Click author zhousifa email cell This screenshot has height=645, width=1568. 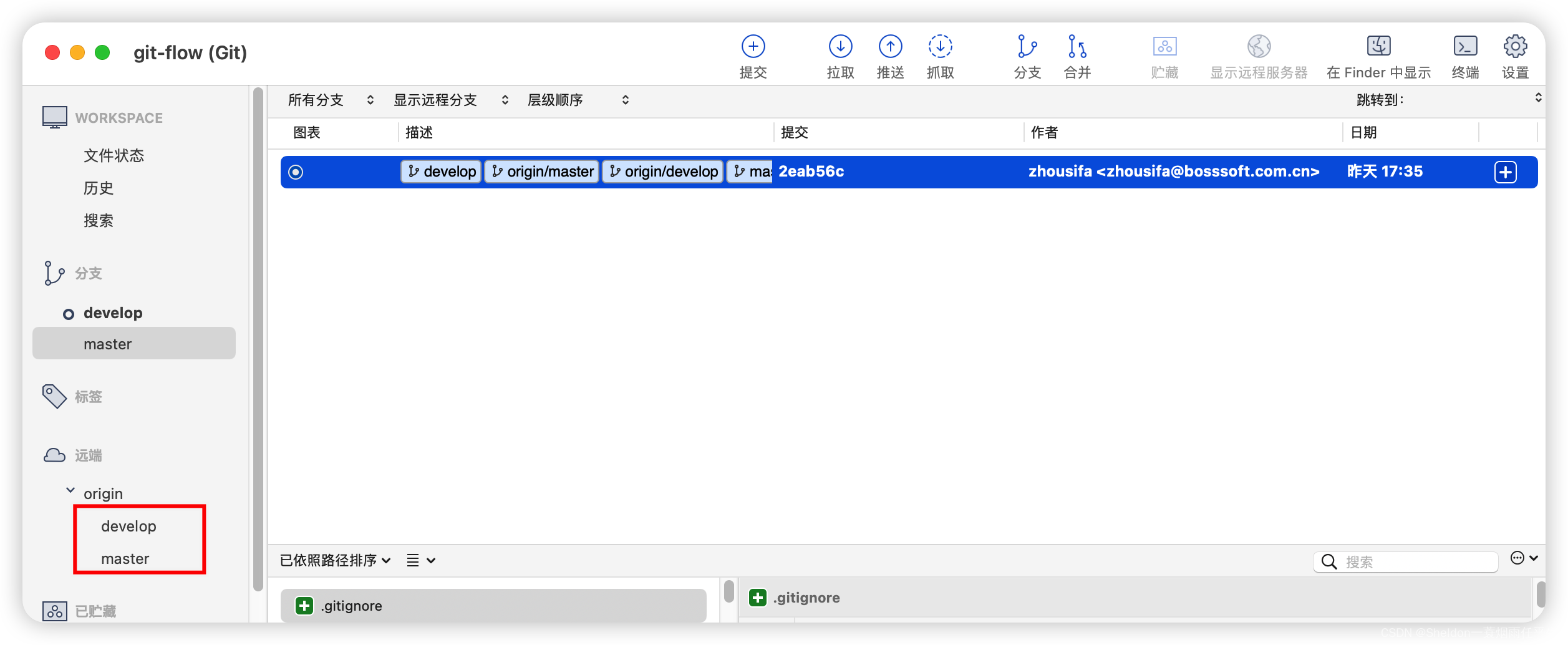click(x=1174, y=172)
